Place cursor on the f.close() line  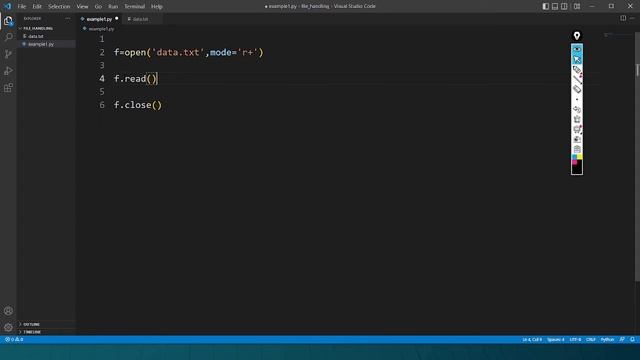(138, 105)
